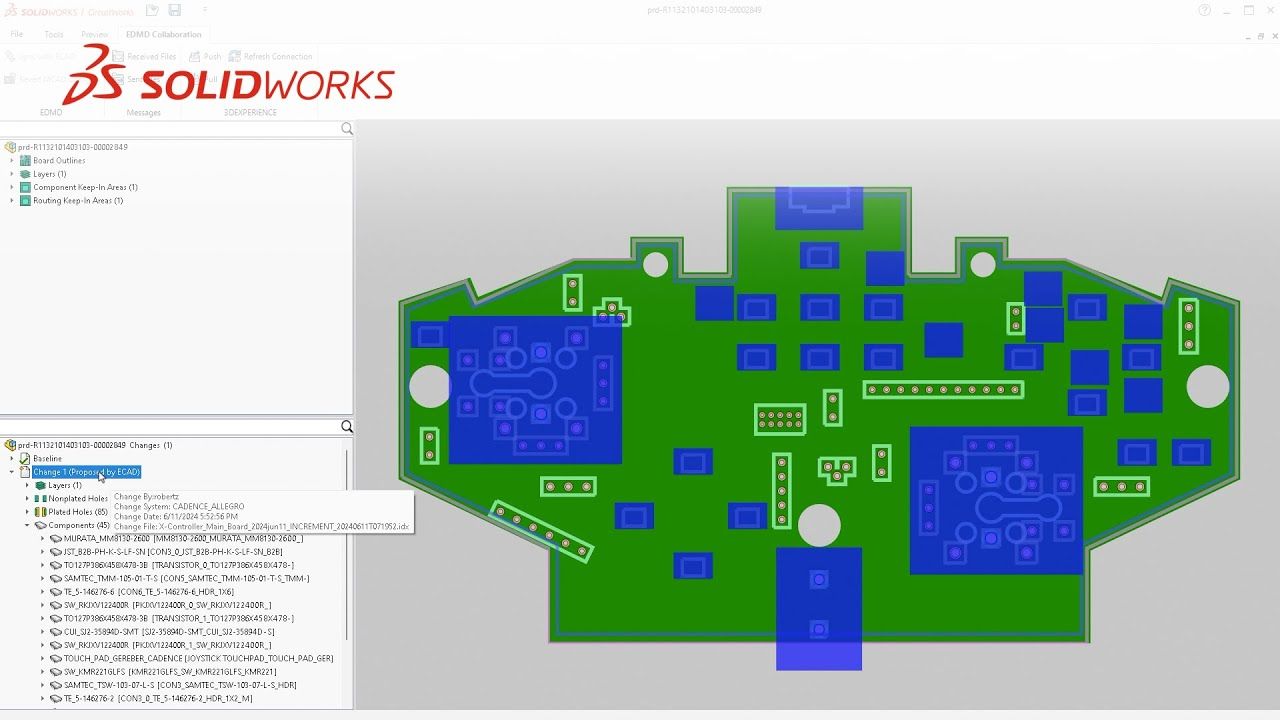Click the Save icon in title bar

point(175,10)
